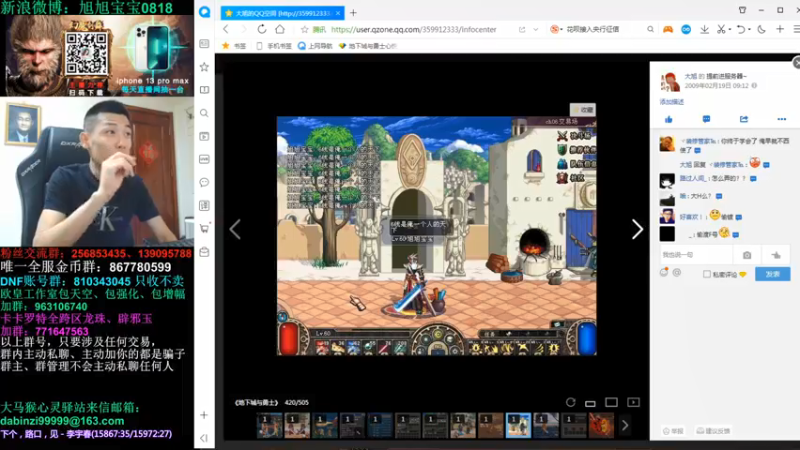The width and height of the screenshot is (800, 450).
Task: Click the comment input field
Action: 695,255
